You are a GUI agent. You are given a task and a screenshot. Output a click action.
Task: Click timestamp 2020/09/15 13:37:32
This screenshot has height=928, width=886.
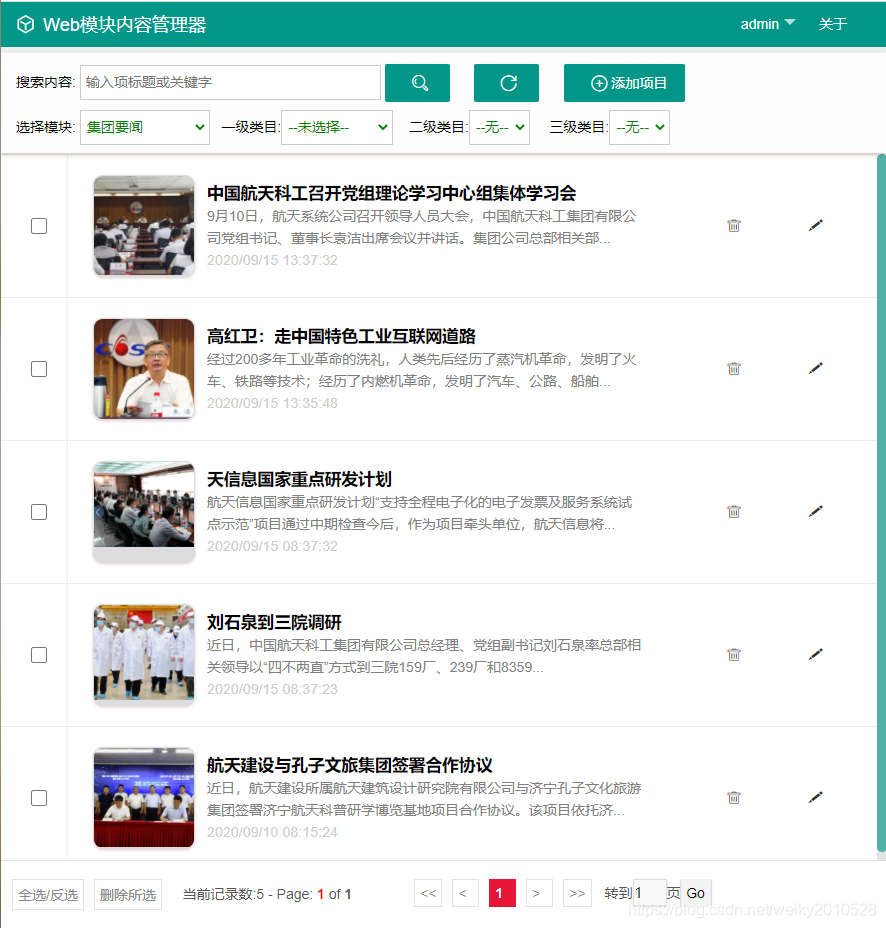(x=272, y=260)
